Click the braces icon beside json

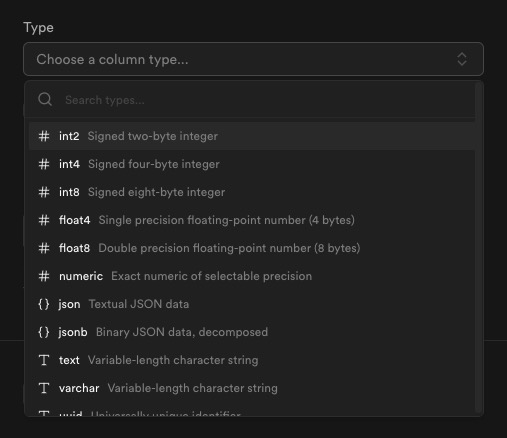(x=44, y=304)
